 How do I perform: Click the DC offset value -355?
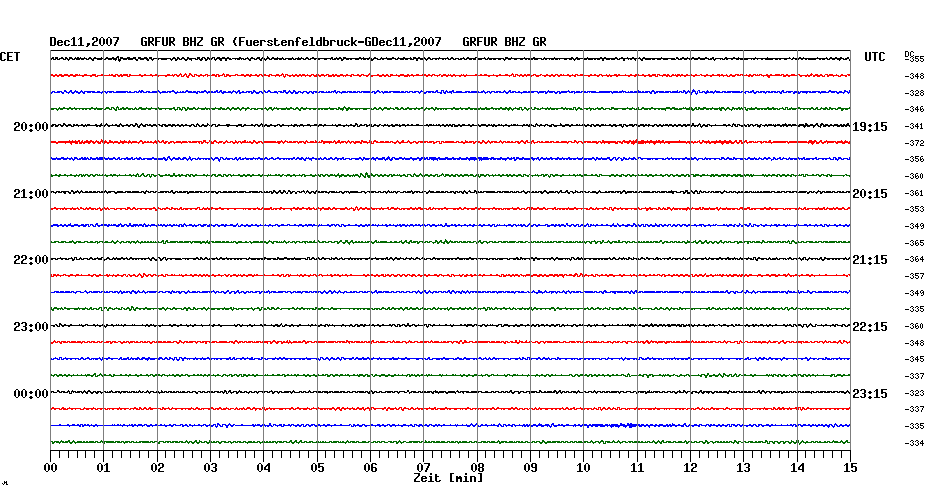click(916, 59)
